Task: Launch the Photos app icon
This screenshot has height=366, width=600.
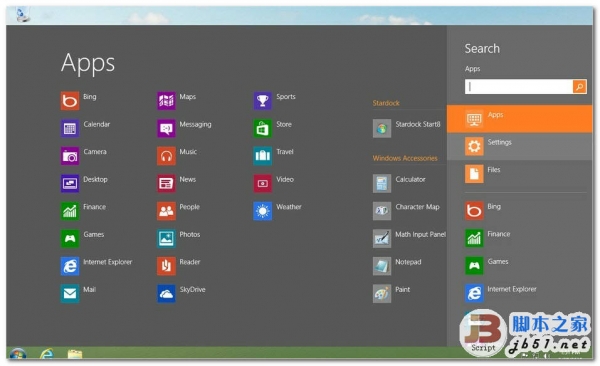Action: coord(166,239)
